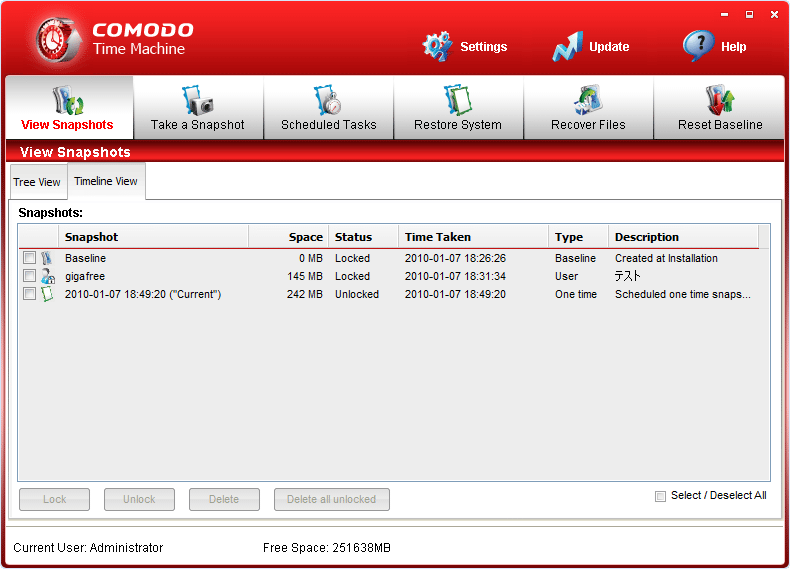This screenshot has width=790, height=569.
Task: Open the Update text label
Action: 609,47
